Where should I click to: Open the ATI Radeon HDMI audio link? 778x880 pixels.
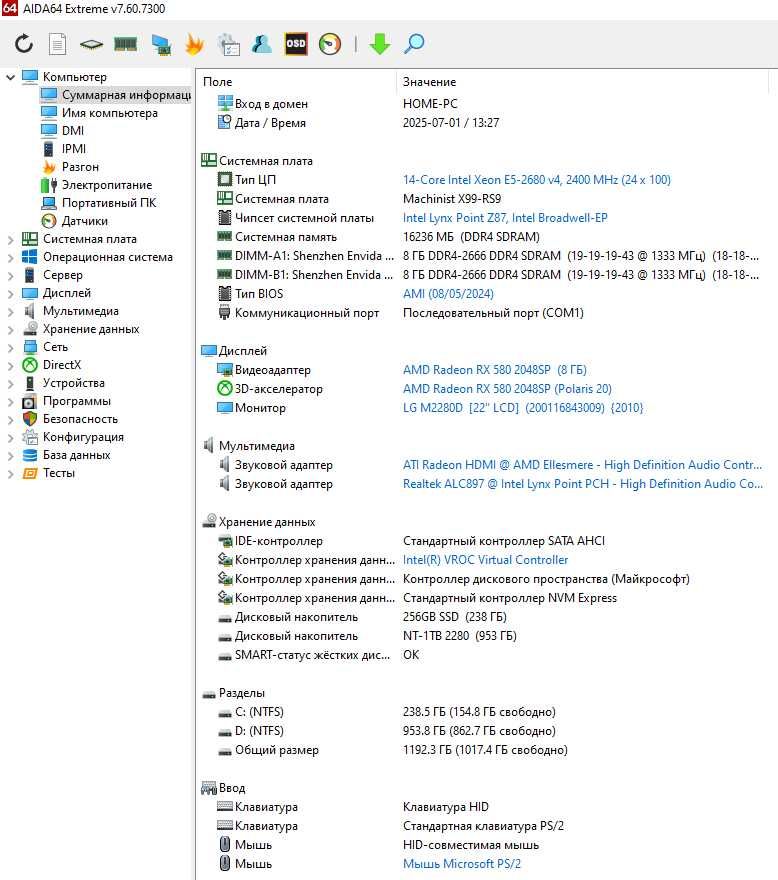[582, 465]
